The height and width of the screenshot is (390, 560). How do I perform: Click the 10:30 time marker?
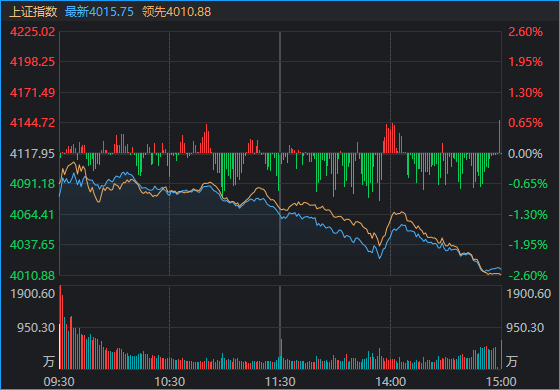point(170,382)
